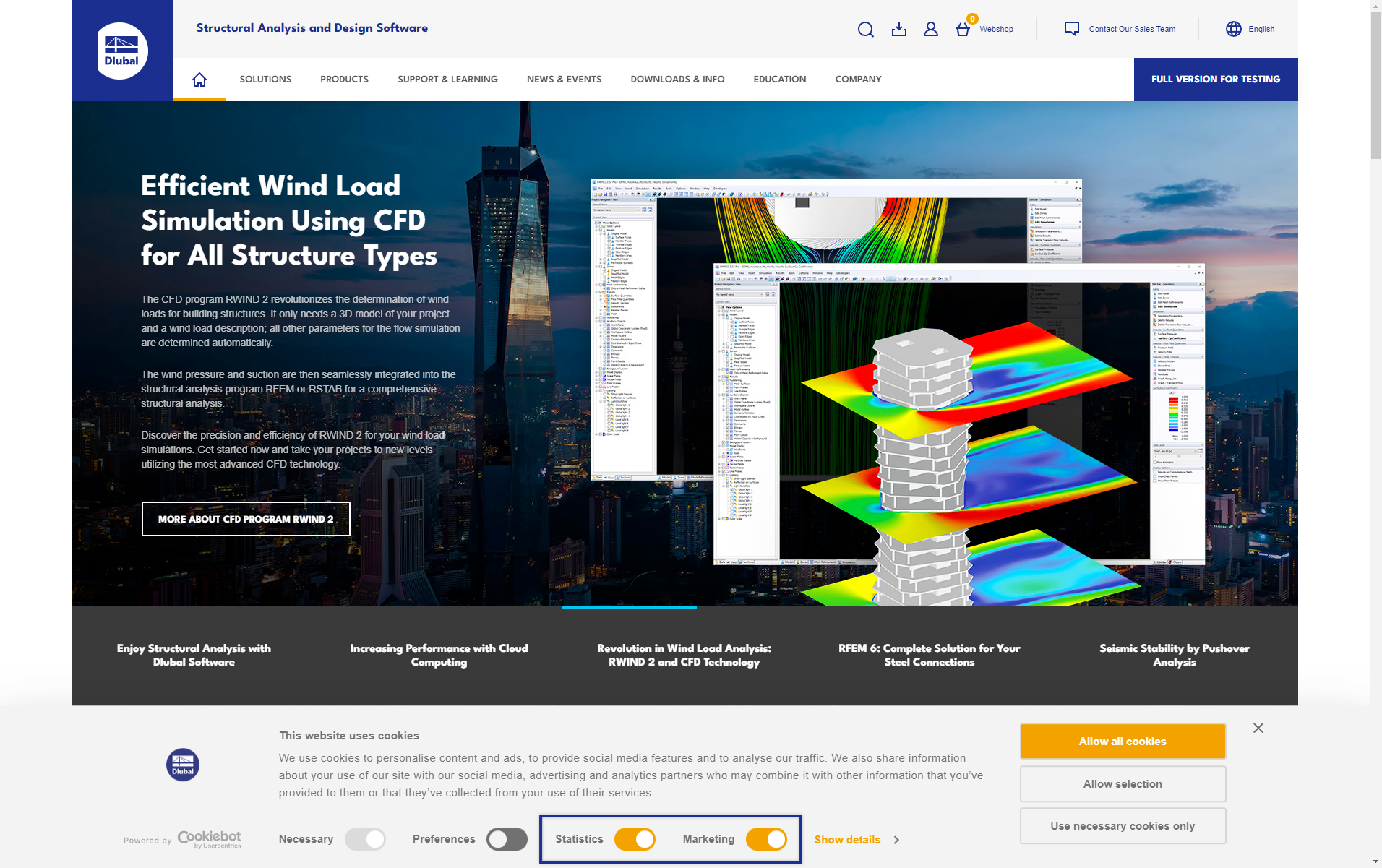Screen dimensions: 1382x868
Task: Open the English language selector
Action: tap(1261, 29)
